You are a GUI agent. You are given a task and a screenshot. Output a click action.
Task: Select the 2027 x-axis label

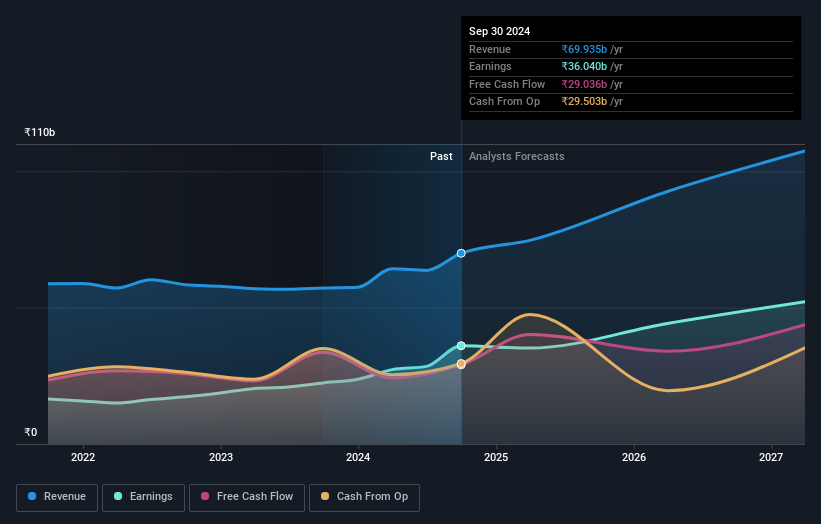tap(771, 457)
